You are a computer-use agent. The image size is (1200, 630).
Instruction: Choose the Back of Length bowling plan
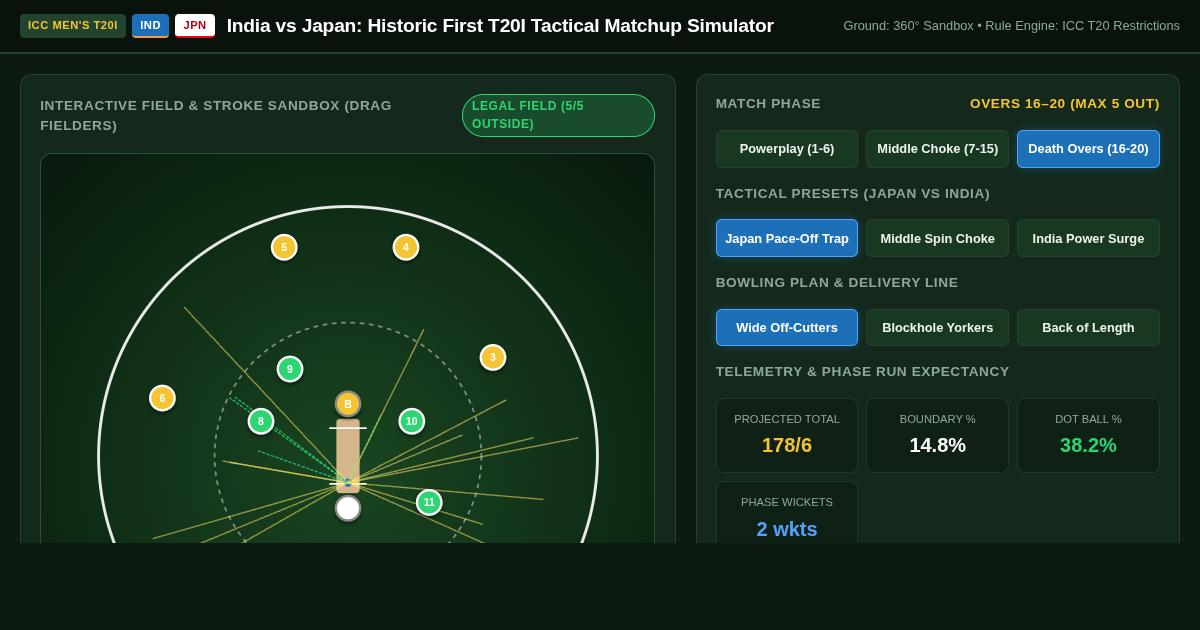1088,327
